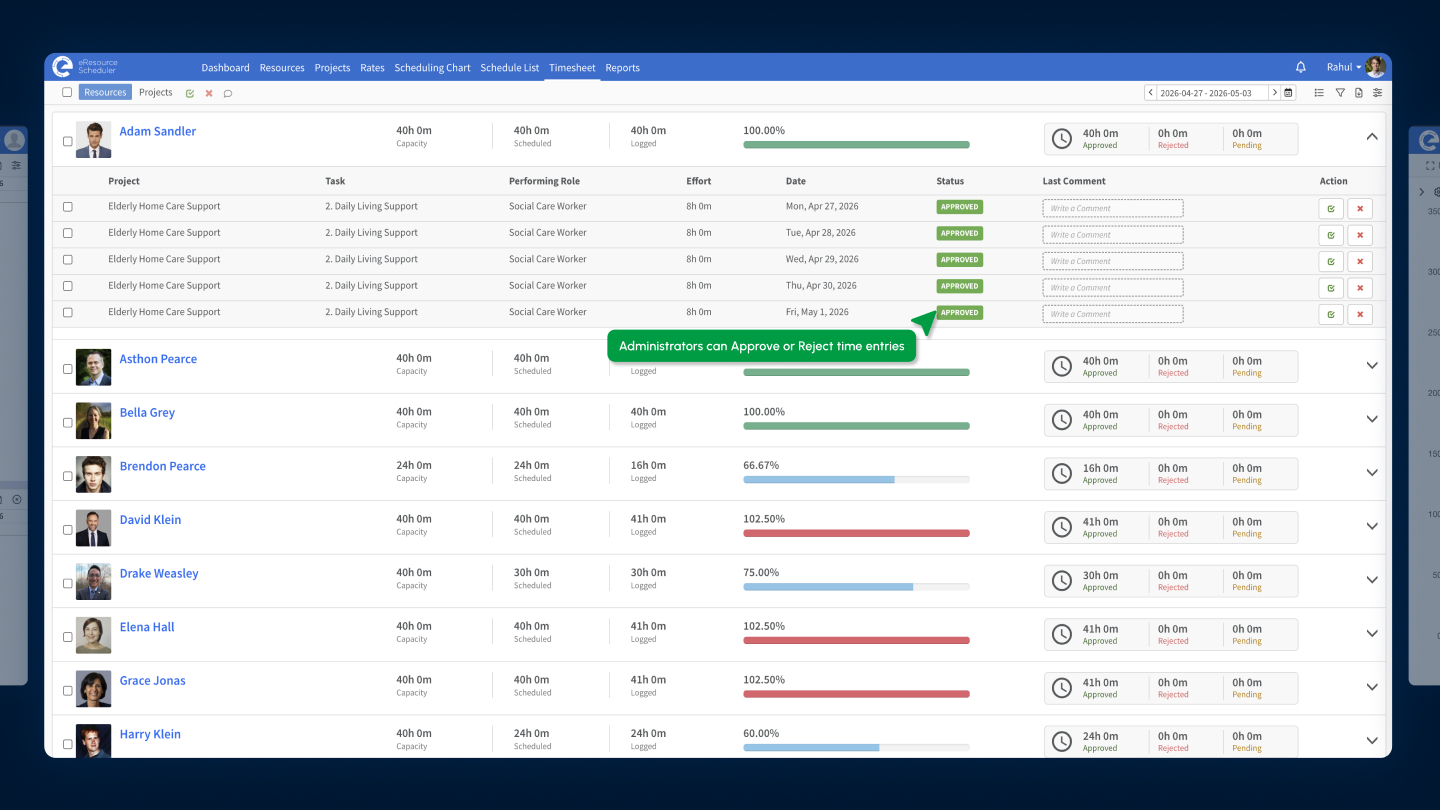The image size is (1440, 810).
Task: Open the settings sliders icon
Action: (1377, 93)
